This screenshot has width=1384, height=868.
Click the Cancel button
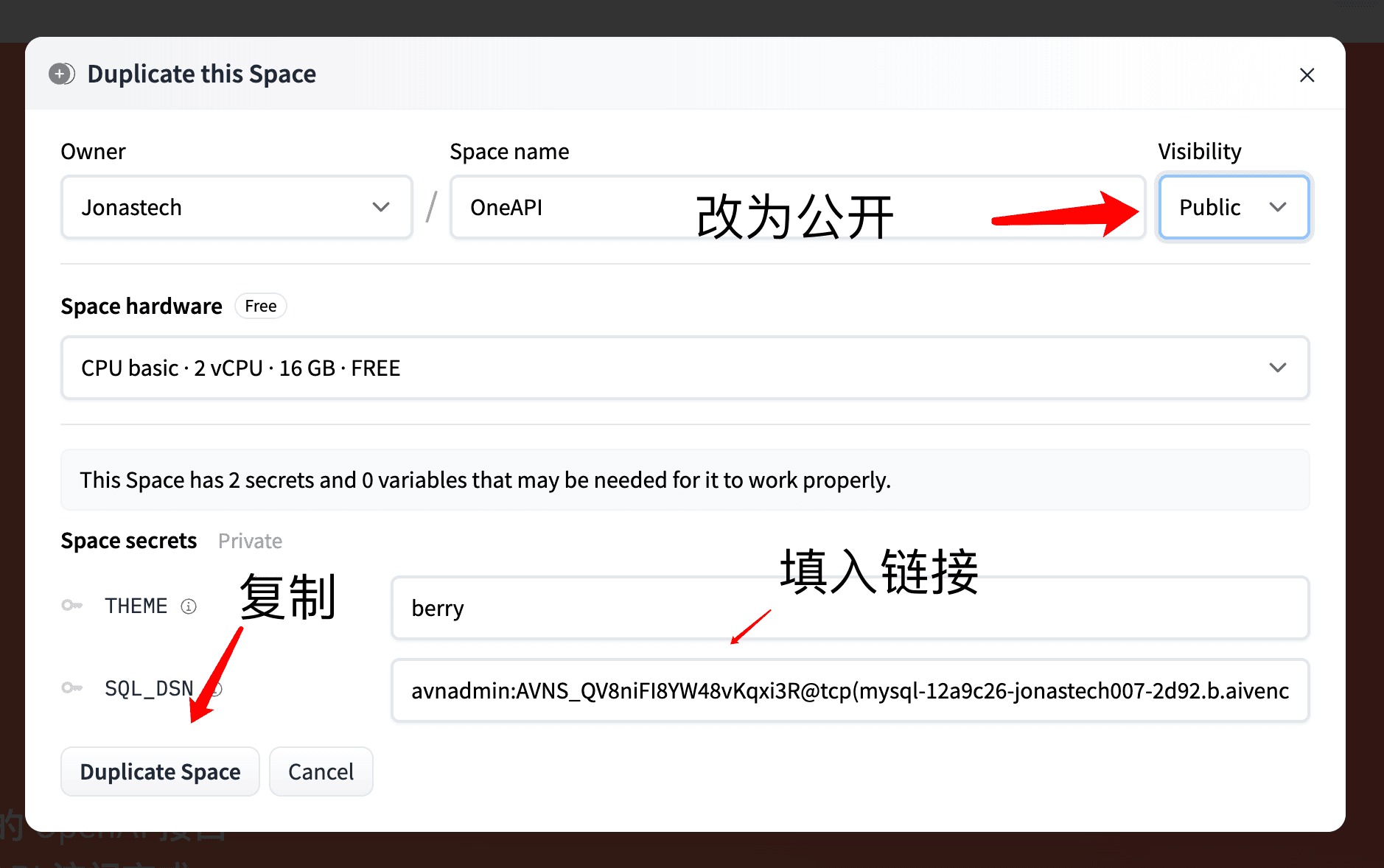(x=321, y=771)
